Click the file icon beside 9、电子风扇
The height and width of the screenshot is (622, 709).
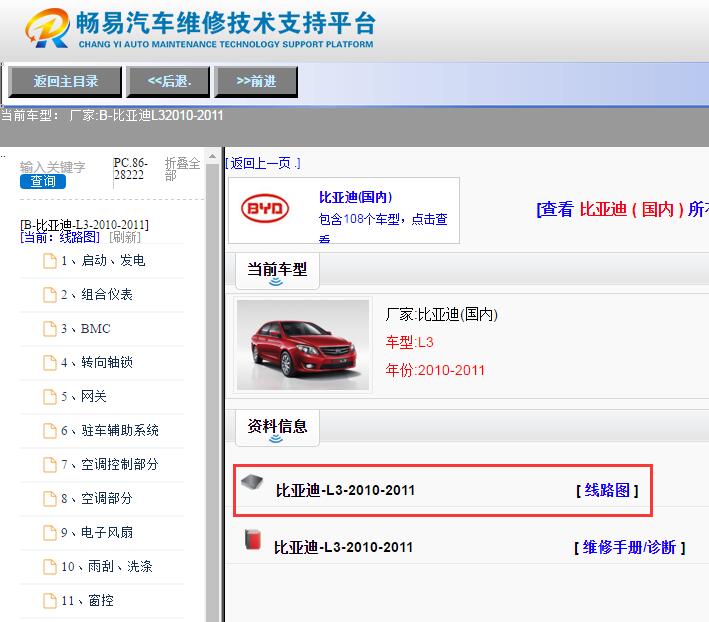(50, 532)
